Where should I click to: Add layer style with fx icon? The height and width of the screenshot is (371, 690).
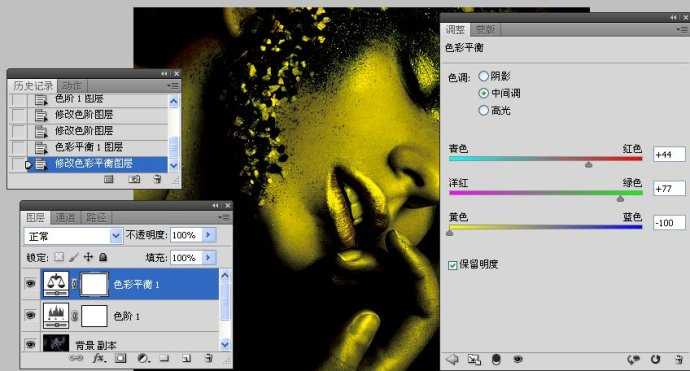[98, 359]
